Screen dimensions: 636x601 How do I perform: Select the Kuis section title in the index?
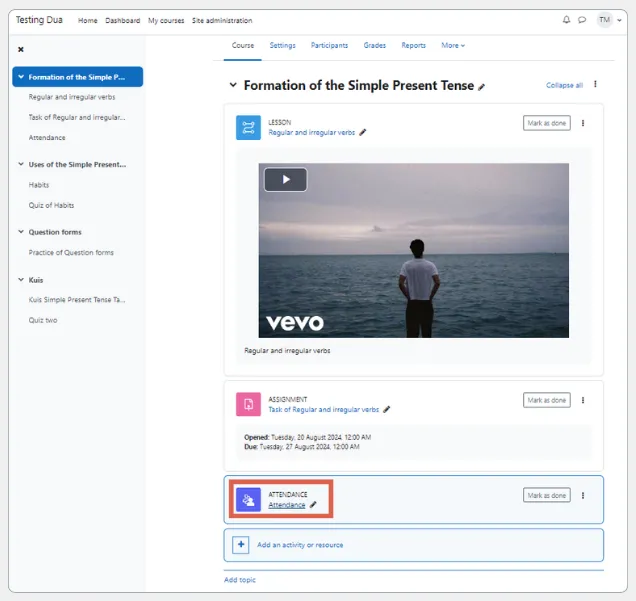pos(36,280)
